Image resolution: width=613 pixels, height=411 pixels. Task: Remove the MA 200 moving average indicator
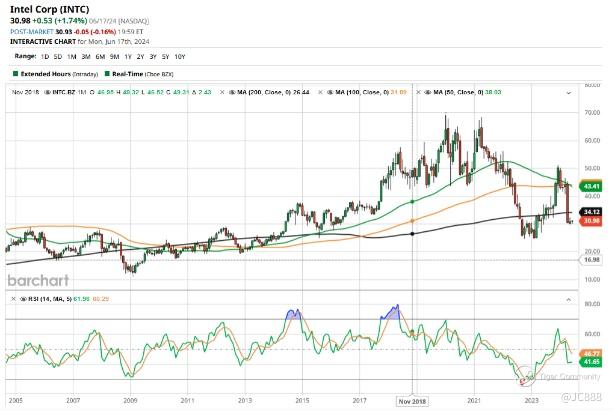(222, 93)
